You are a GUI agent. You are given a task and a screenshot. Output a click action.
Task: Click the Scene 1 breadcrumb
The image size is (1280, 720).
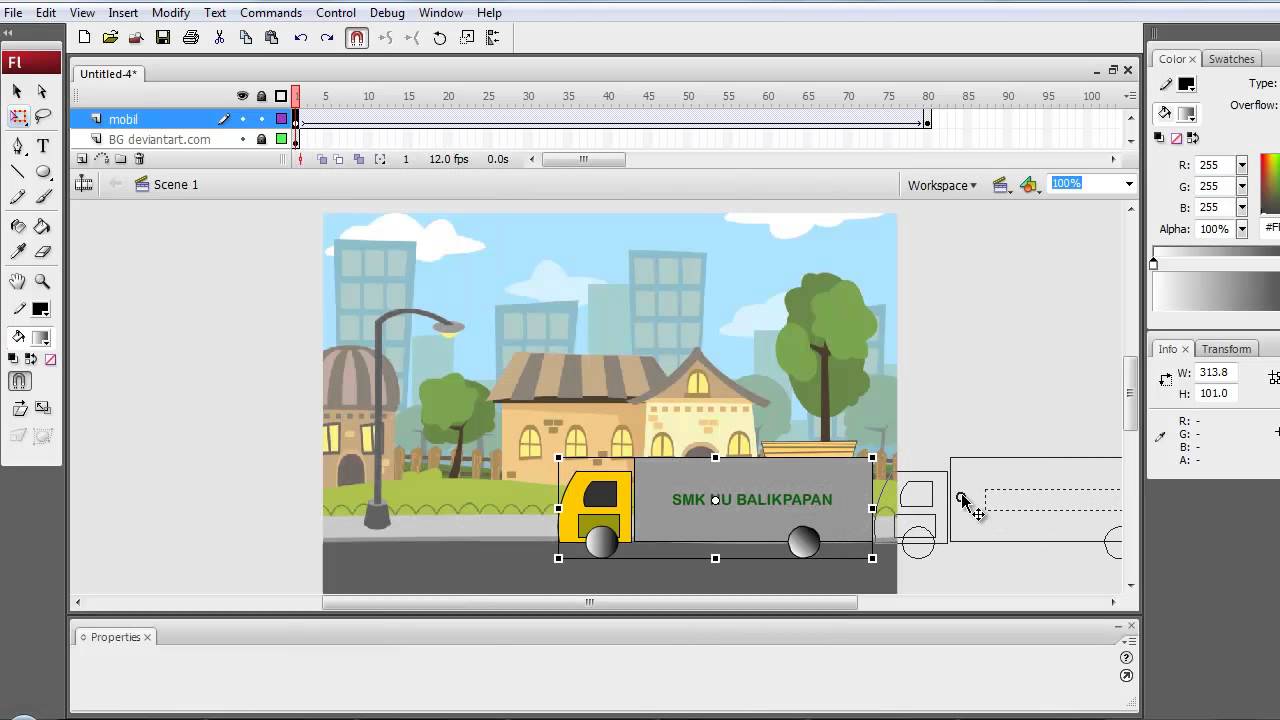[x=166, y=184]
